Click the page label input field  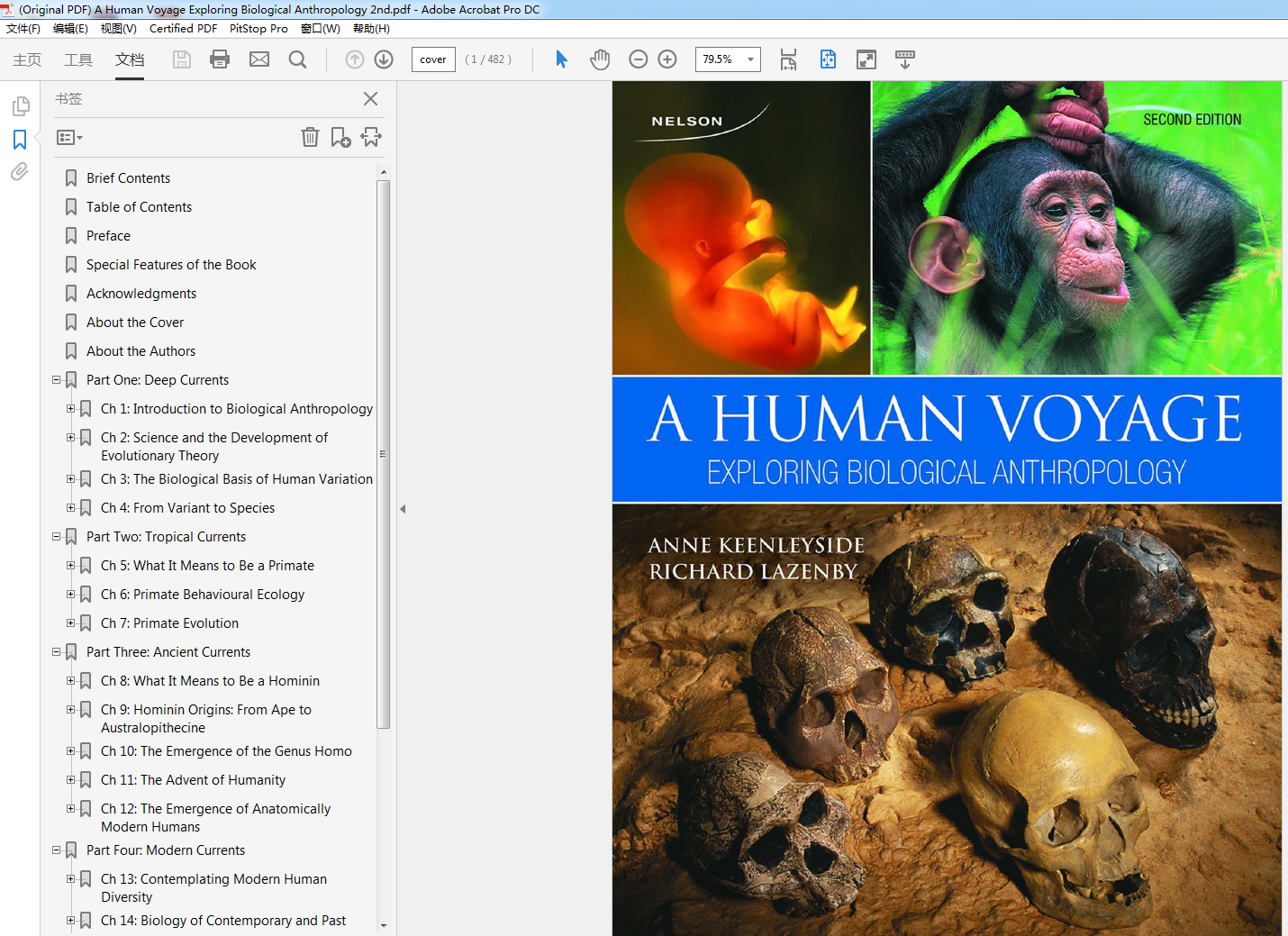tap(433, 59)
